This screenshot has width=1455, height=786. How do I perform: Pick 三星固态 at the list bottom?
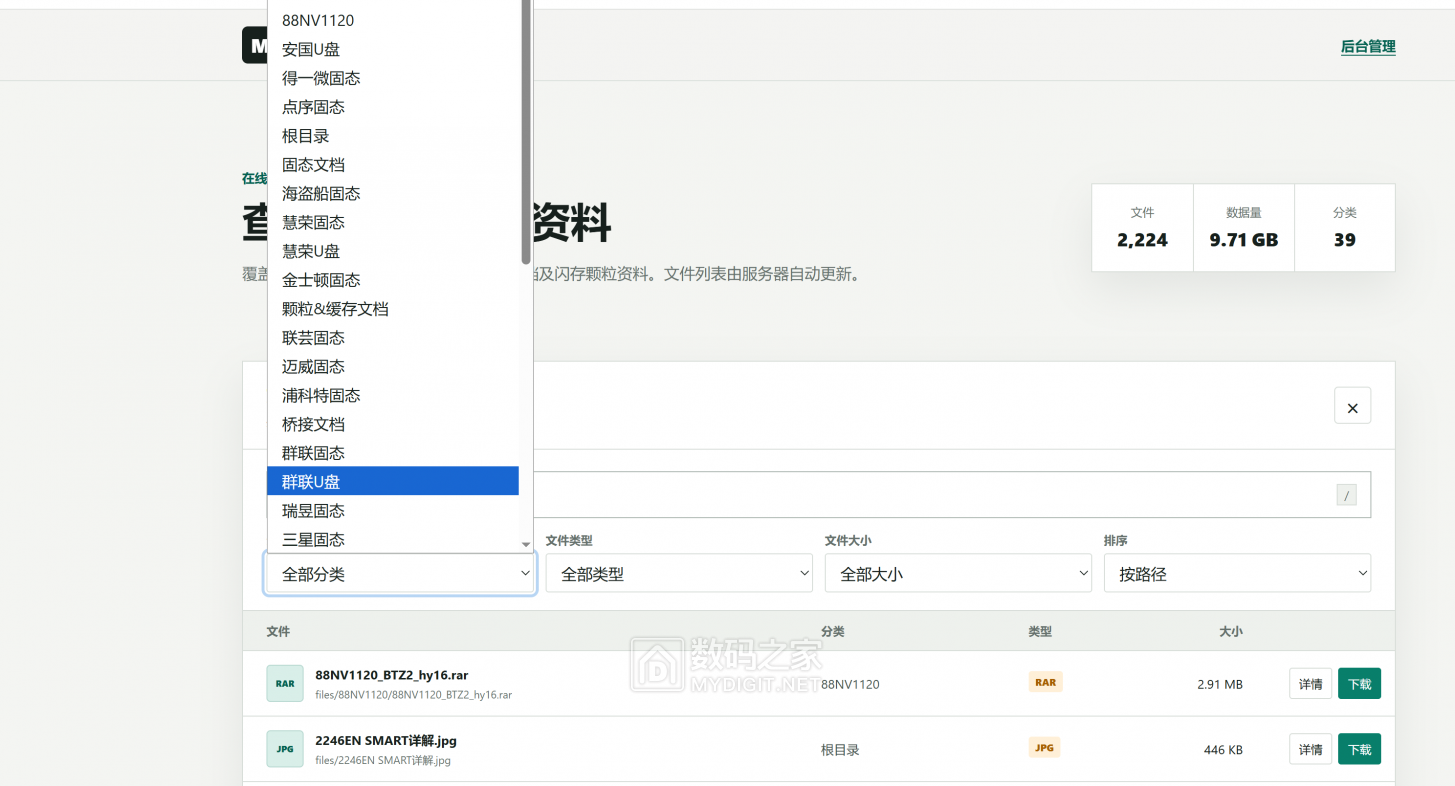(392, 540)
